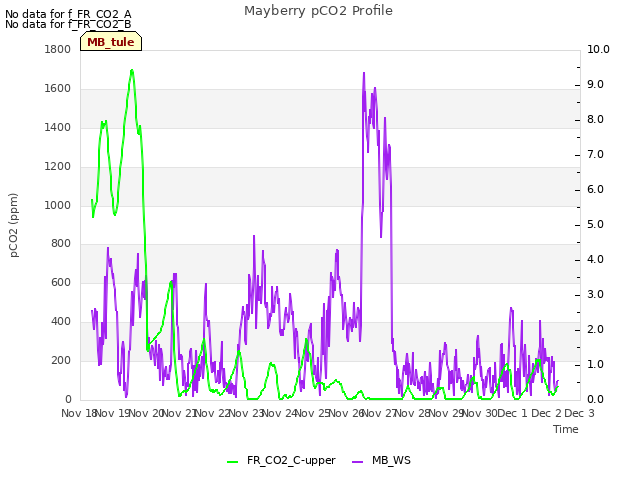Select the Mayberry pCO2 Profile title
The image size is (640, 480).
(x=318, y=11)
